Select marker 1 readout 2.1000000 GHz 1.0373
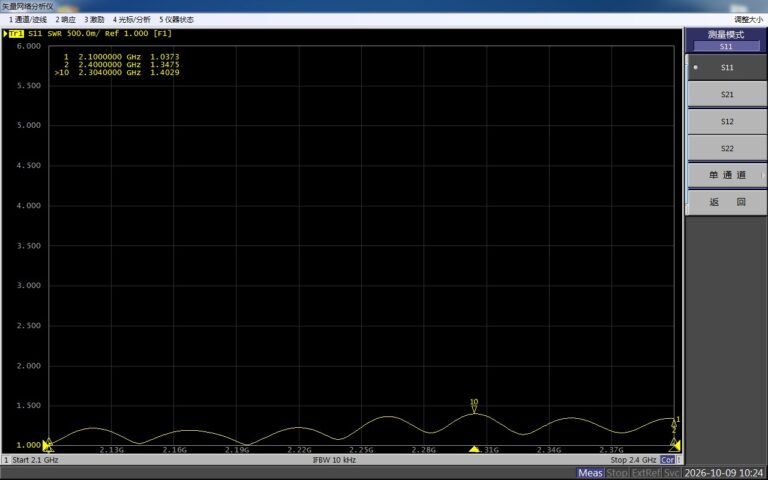This screenshot has height=480, width=768. click(x=121, y=57)
